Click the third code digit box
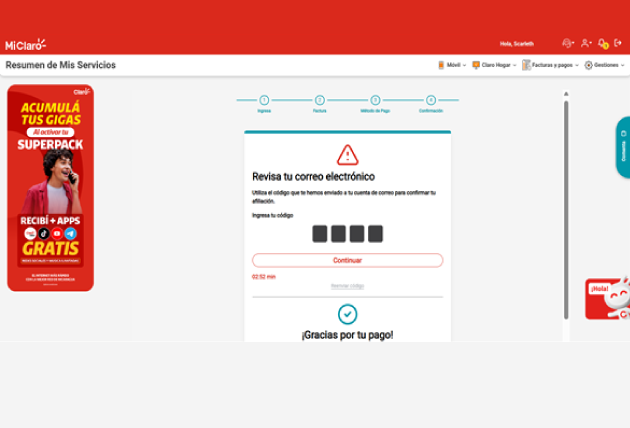The height and width of the screenshot is (428, 630). pyautogui.click(x=357, y=234)
